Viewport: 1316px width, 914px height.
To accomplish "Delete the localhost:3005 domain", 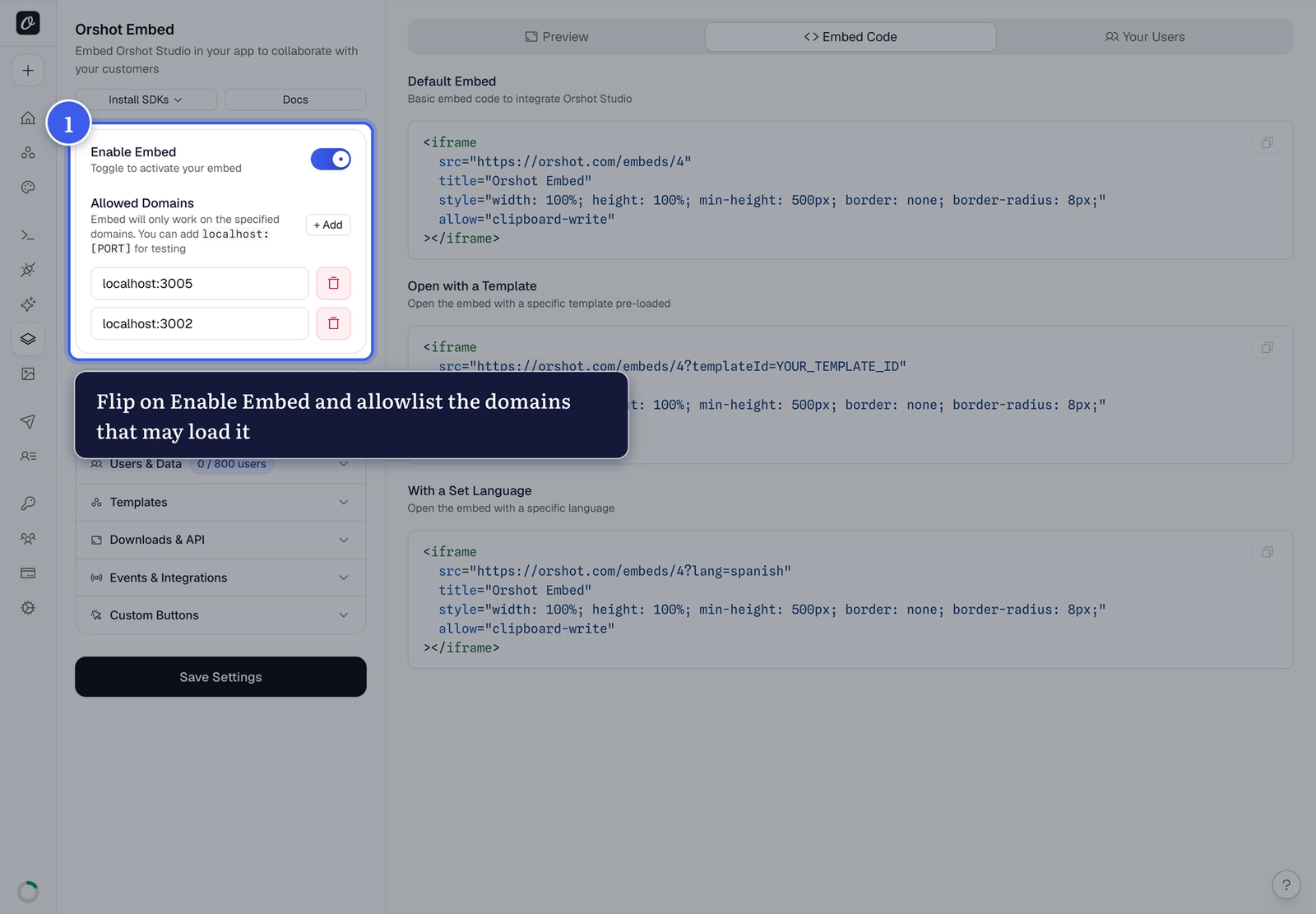I will pyautogui.click(x=334, y=283).
